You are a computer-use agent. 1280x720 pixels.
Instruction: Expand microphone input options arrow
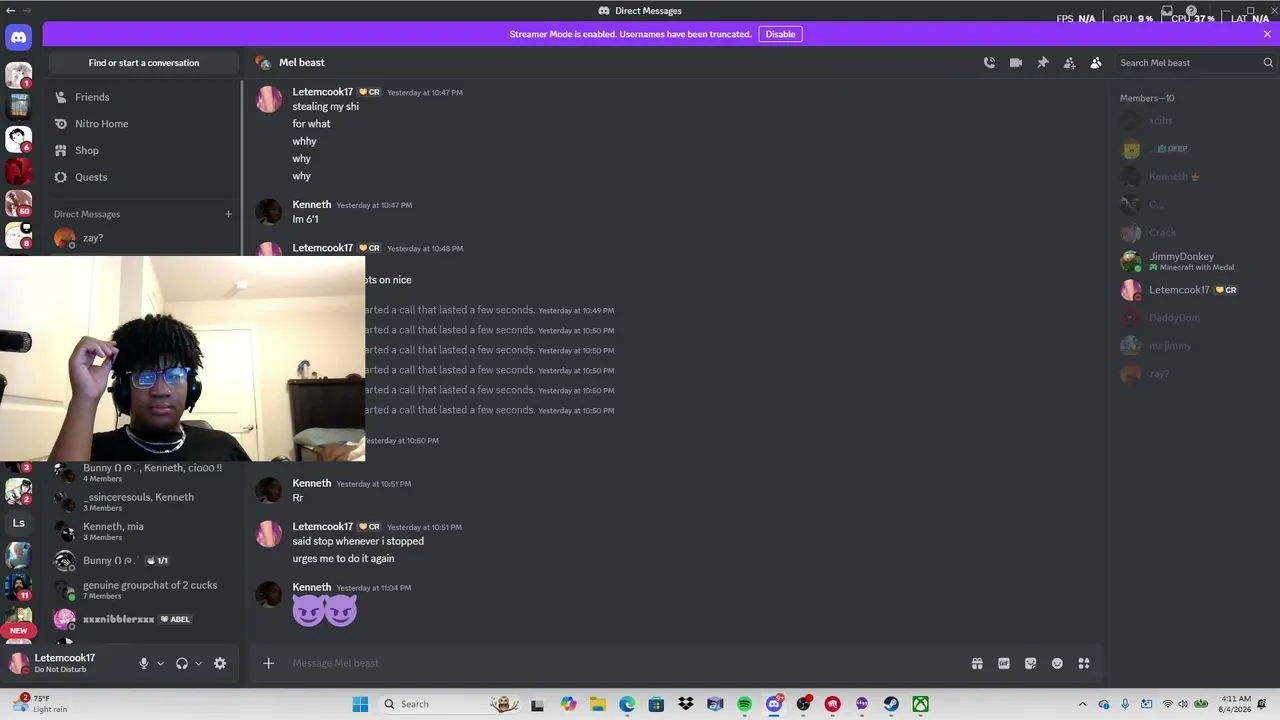click(160, 663)
